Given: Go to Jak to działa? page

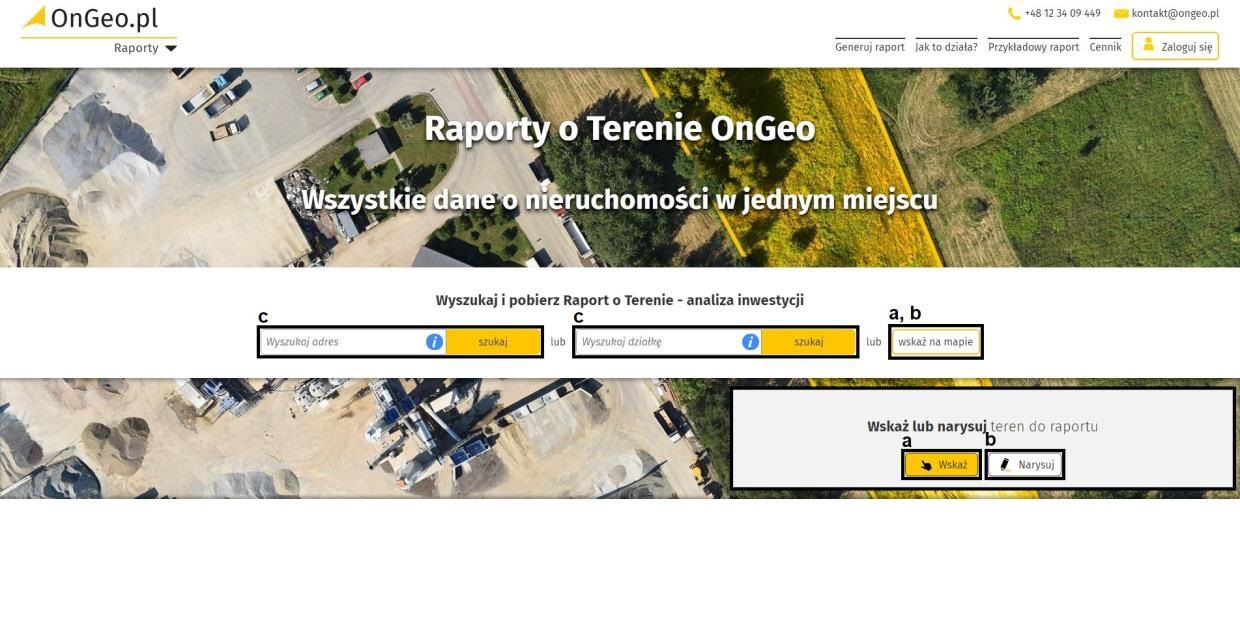Looking at the screenshot, I should point(946,47).
